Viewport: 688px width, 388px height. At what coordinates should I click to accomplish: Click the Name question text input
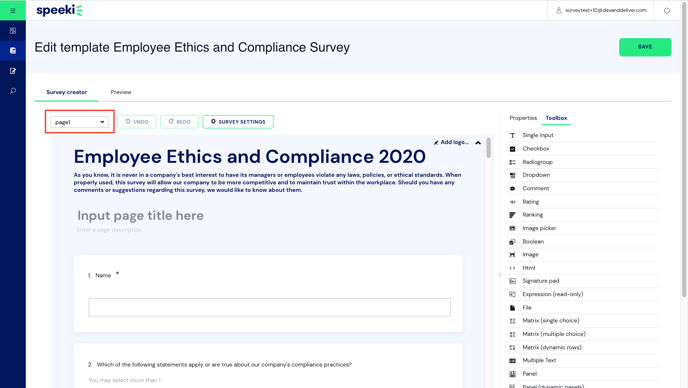coord(269,307)
